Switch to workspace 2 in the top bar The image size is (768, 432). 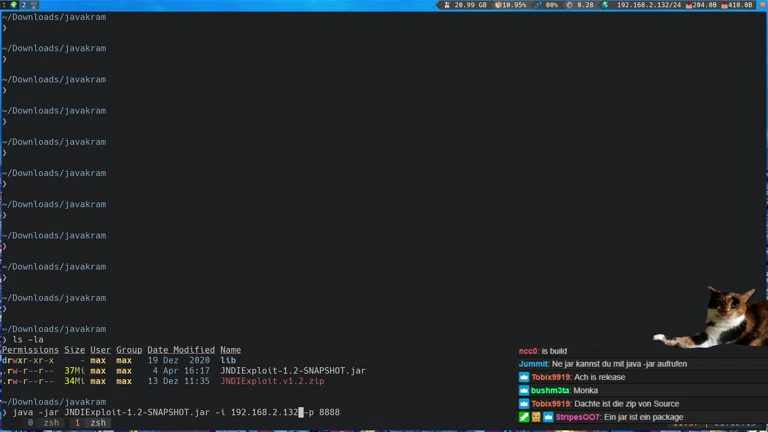click(29, 5)
